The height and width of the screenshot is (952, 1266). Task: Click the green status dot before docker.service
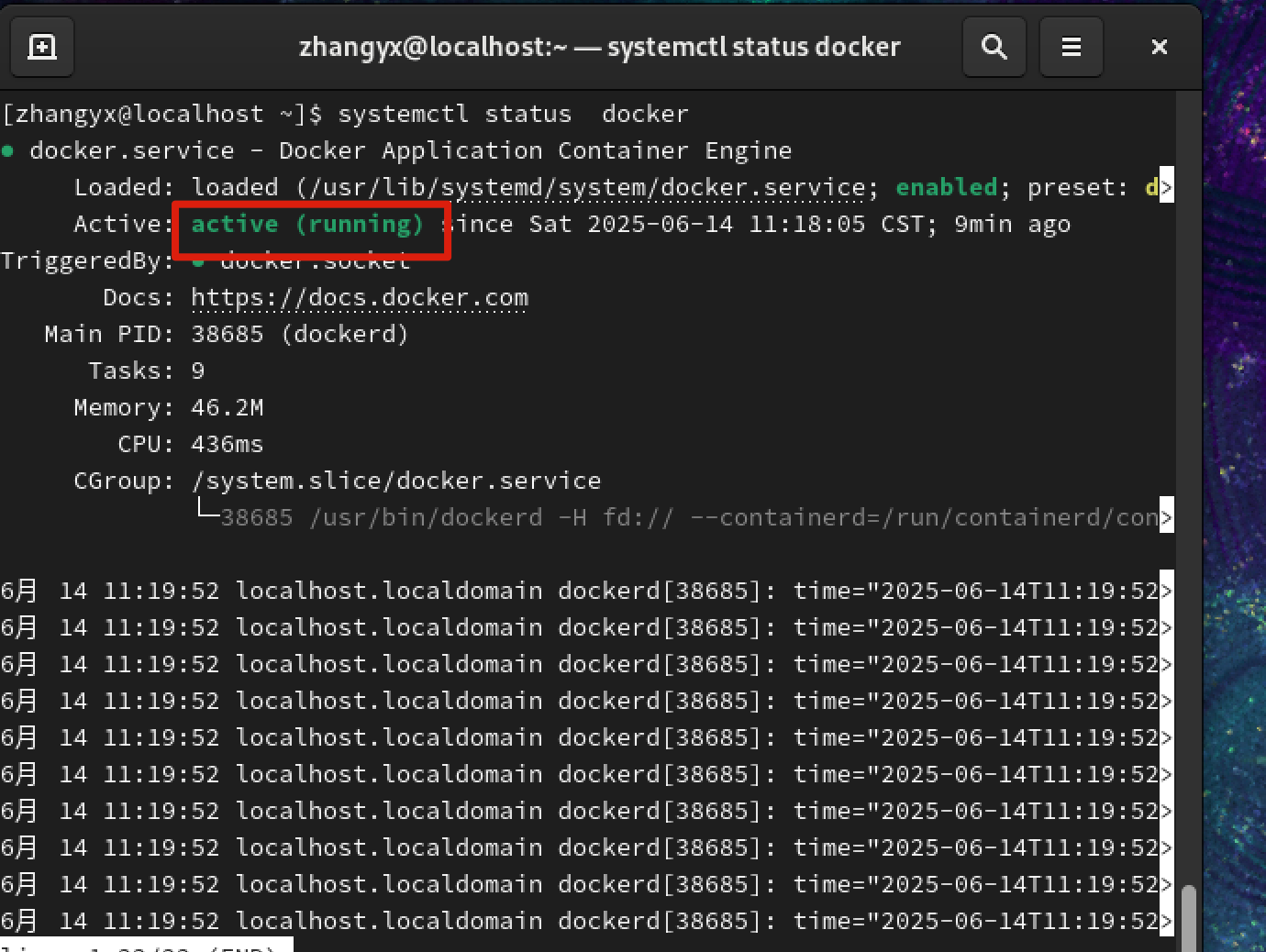(7, 150)
